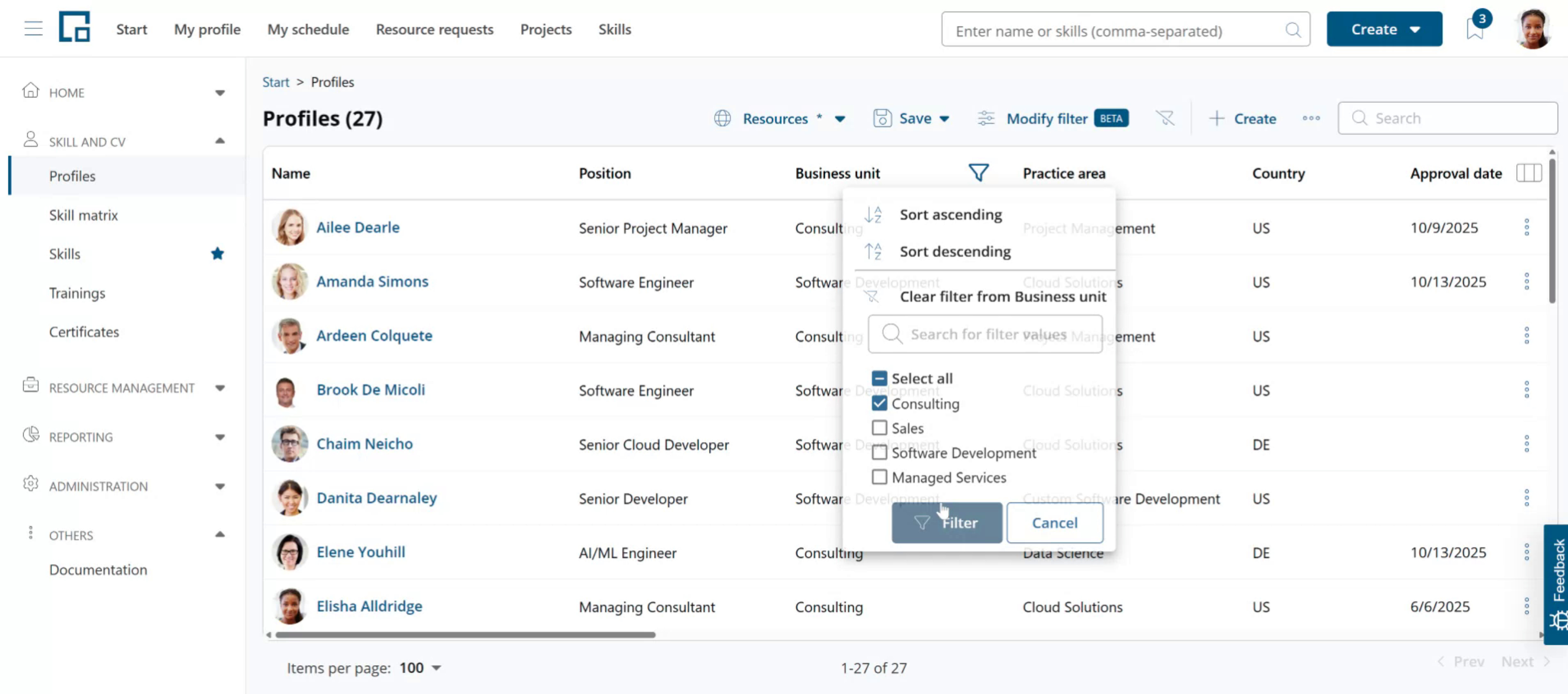
Task: Click the app logo icon
Action: click(74, 27)
